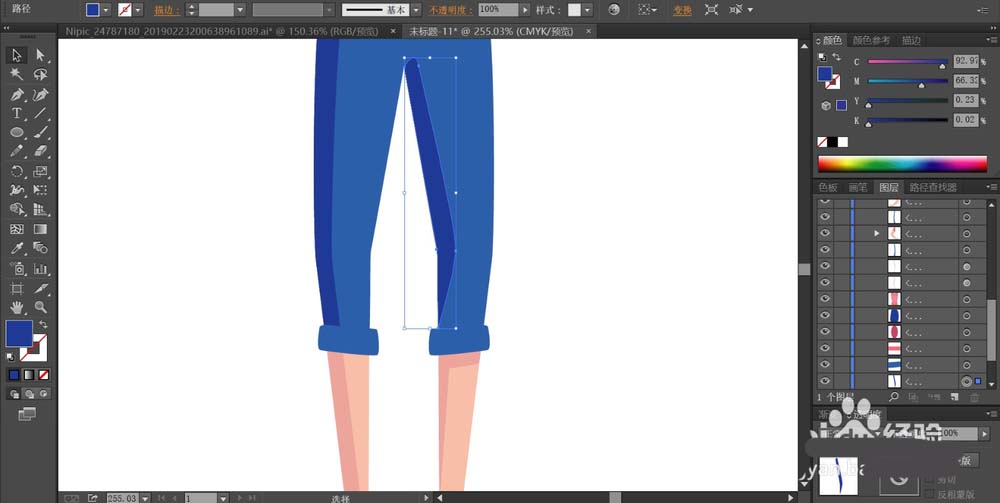Image resolution: width=1000 pixels, height=503 pixels.
Task: Select the Type tool
Action: [x=17, y=113]
